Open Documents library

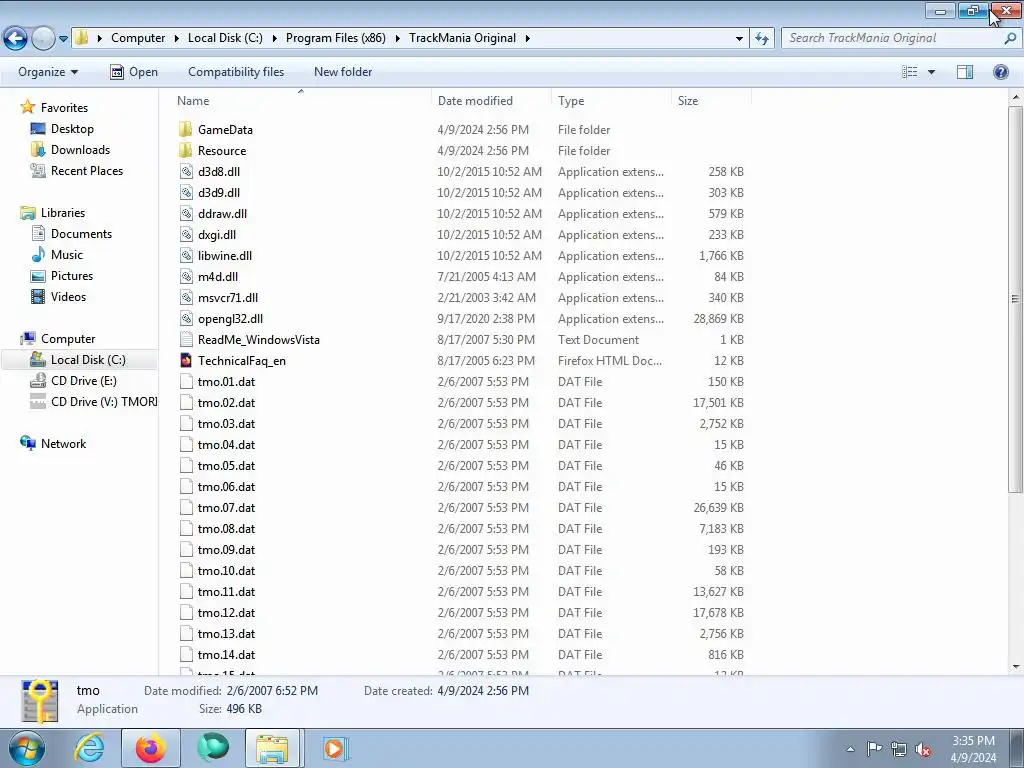pyautogui.click(x=81, y=234)
